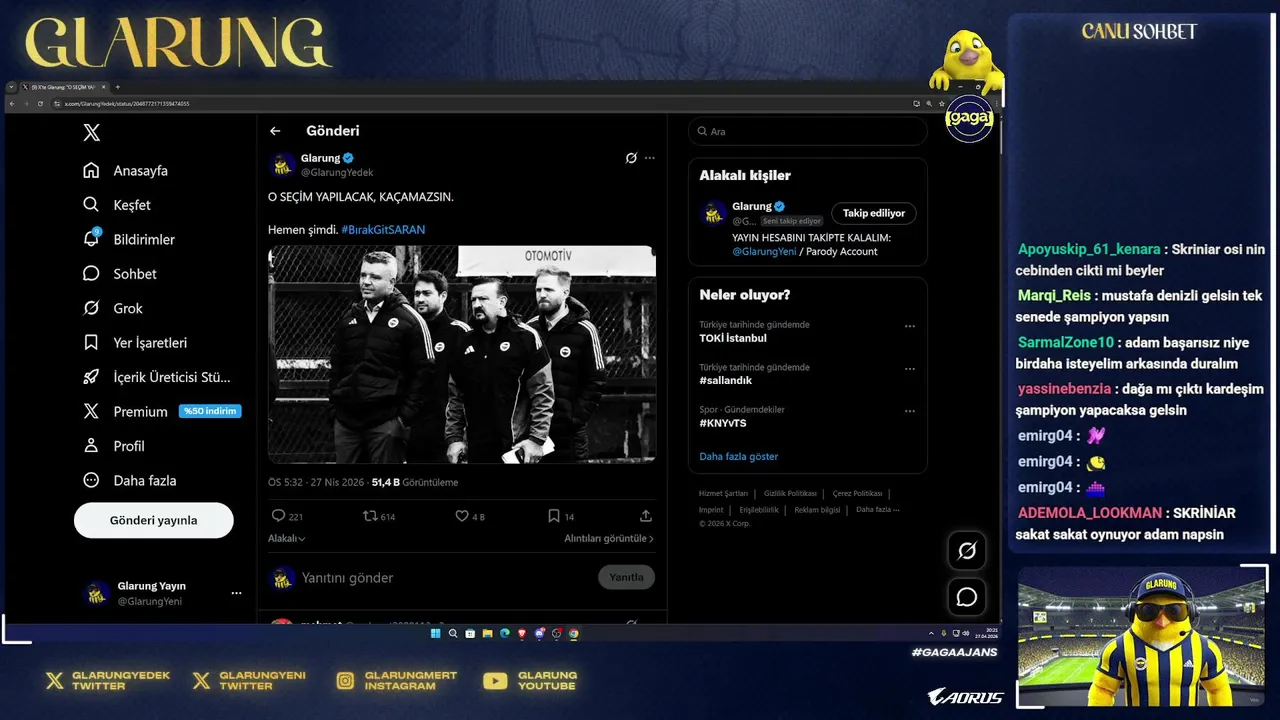Click 51,4 B Görüntüleme view count

coord(415,482)
